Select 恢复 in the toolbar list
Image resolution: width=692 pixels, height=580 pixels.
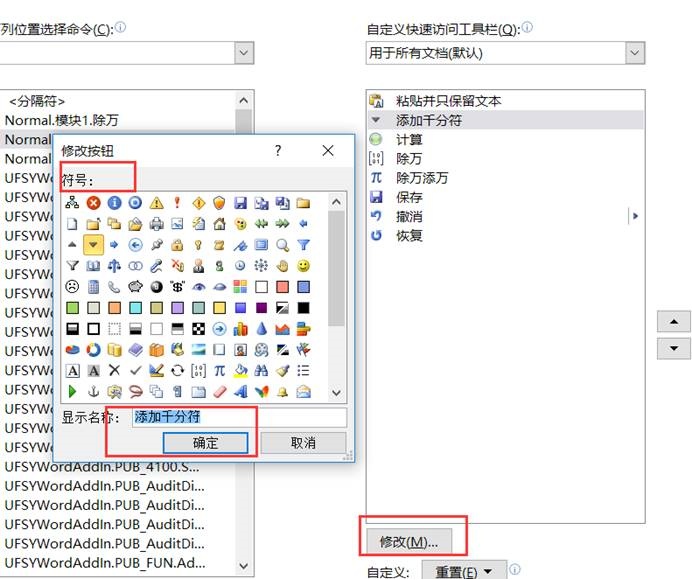coord(505,235)
